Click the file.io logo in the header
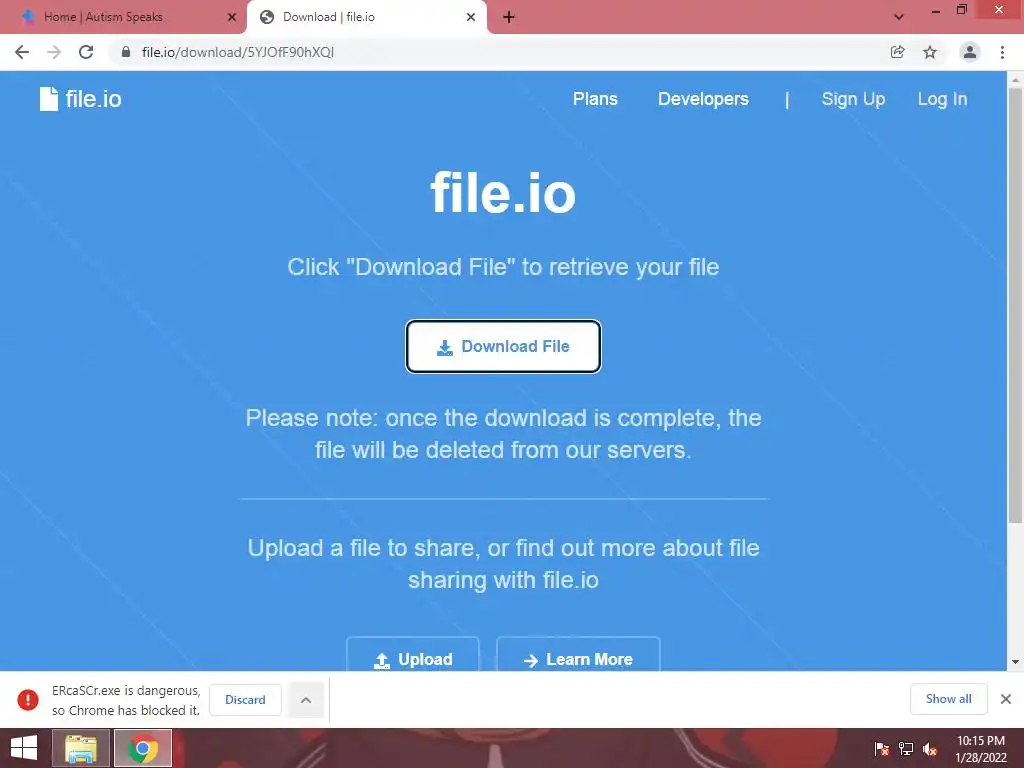 tap(80, 99)
